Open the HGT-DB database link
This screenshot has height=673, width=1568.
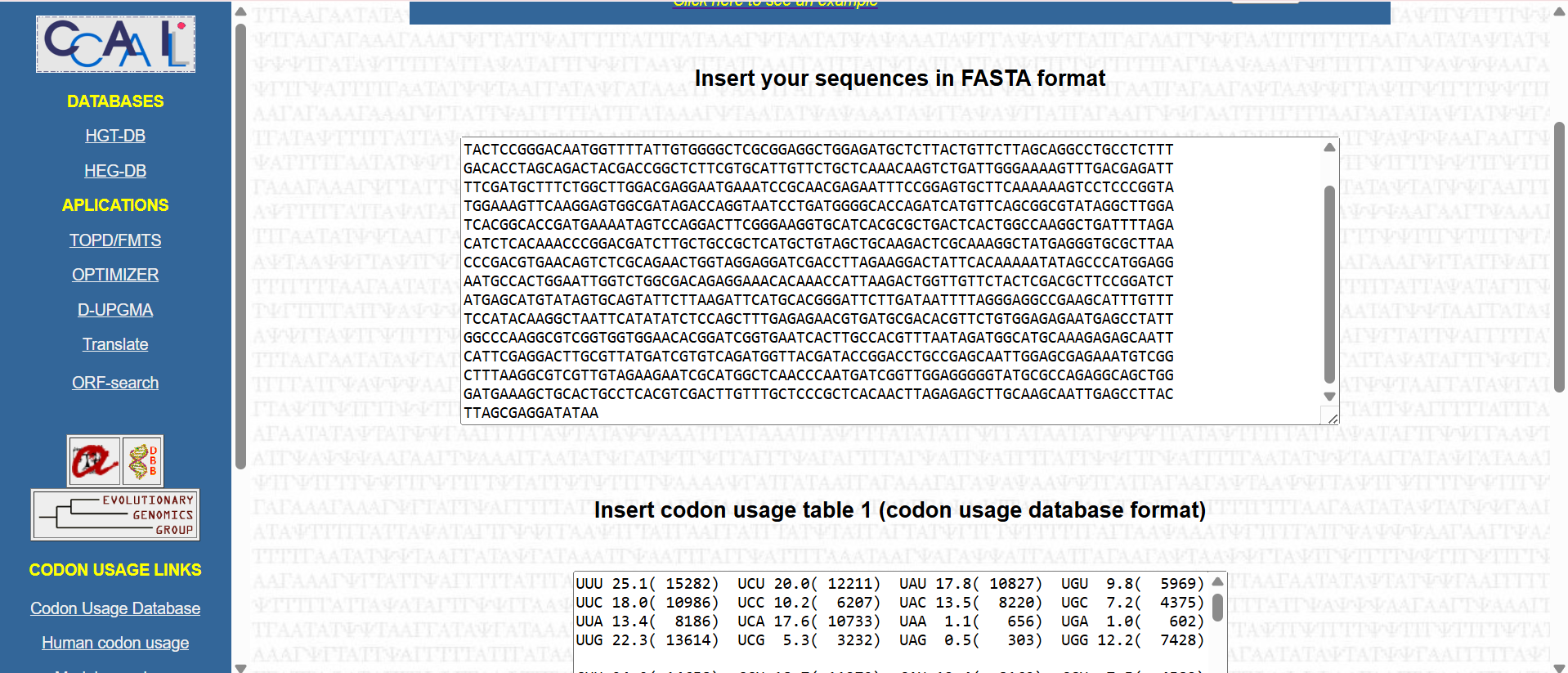click(115, 136)
